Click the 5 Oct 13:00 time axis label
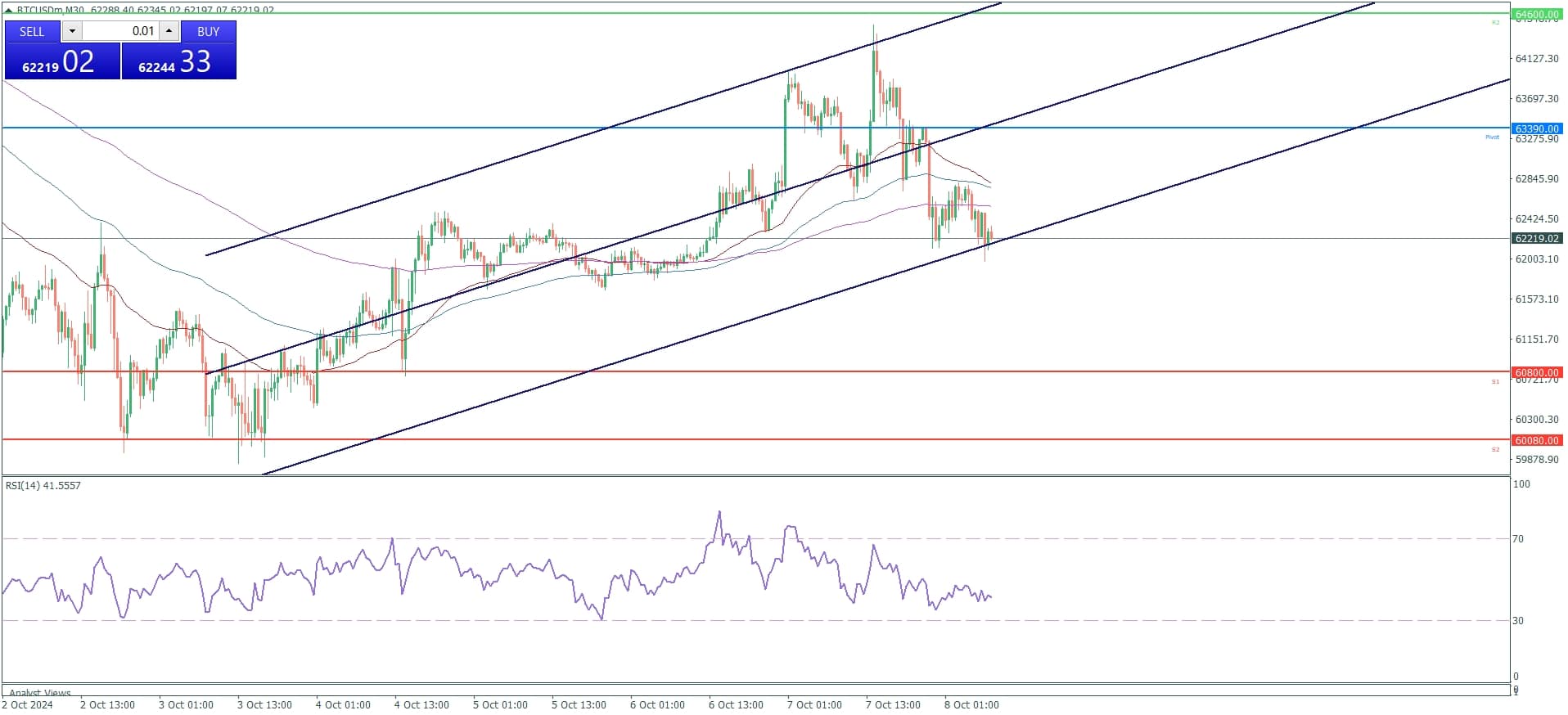The width and height of the screenshot is (1568, 715). (x=579, y=704)
